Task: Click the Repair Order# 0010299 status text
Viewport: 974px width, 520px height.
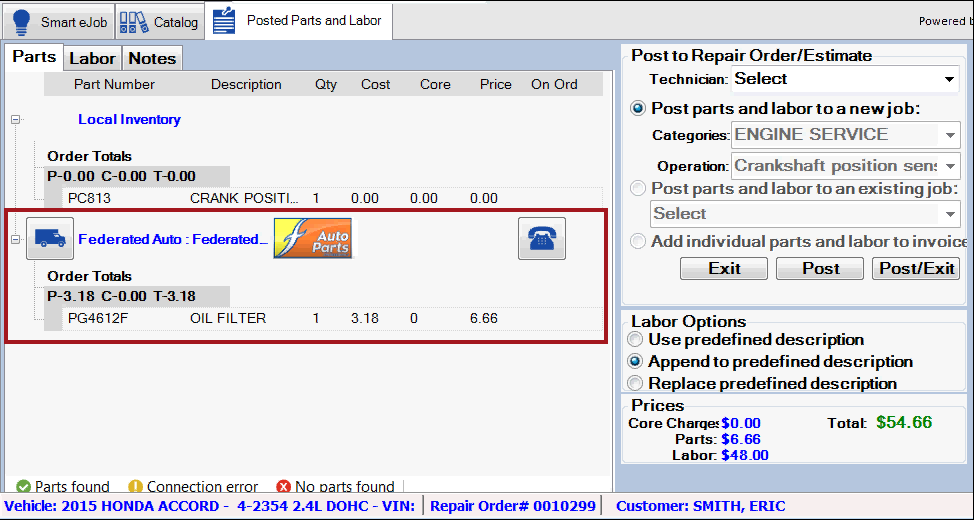Action: (513, 506)
